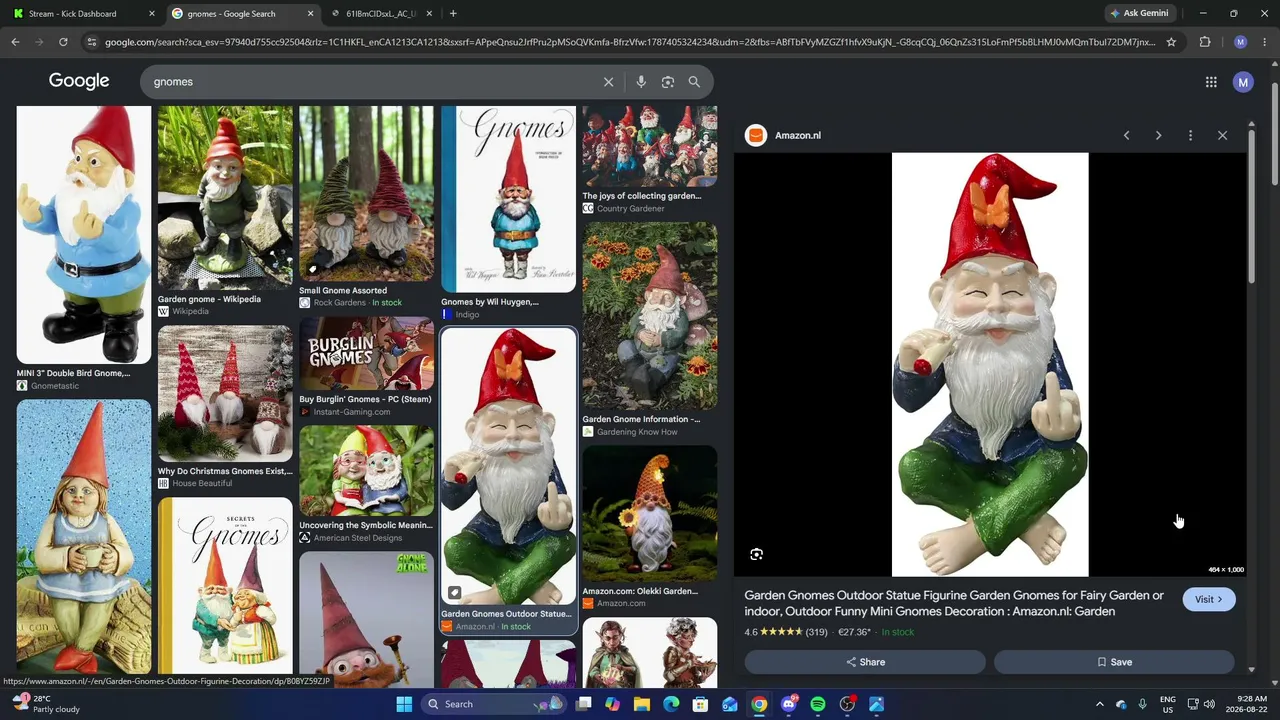Reload the page in Chrome
The width and height of the screenshot is (1280, 720).
click(63, 42)
